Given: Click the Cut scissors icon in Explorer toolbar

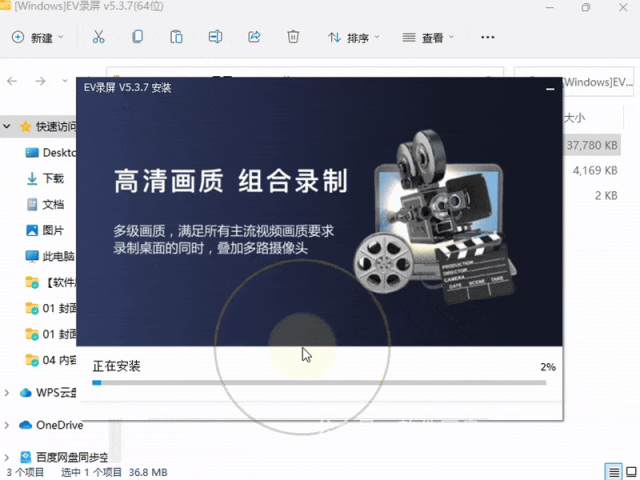Looking at the screenshot, I should click(x=98, y=37).
